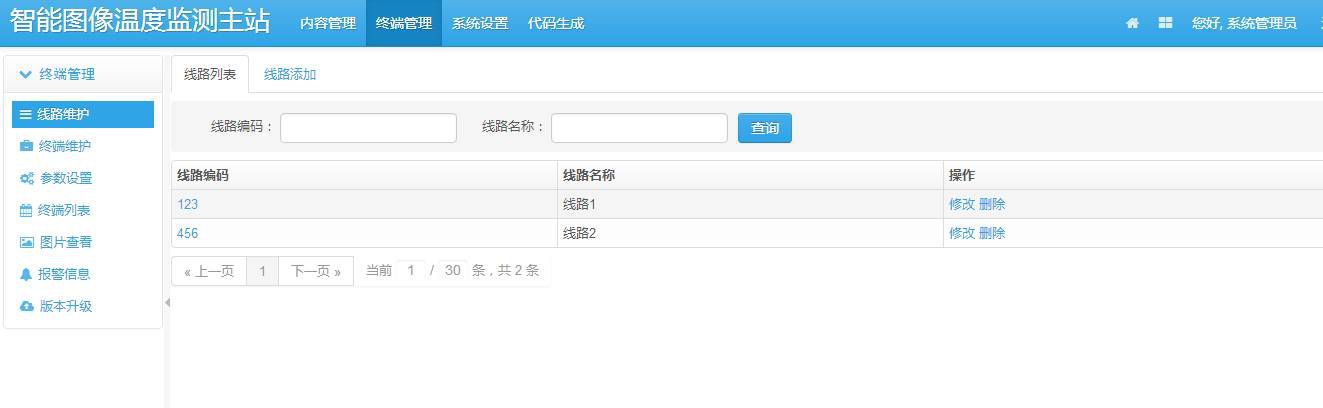1323x408 pixels.
Task: Go to next page with 下一页 »
Action: [316, 271]
